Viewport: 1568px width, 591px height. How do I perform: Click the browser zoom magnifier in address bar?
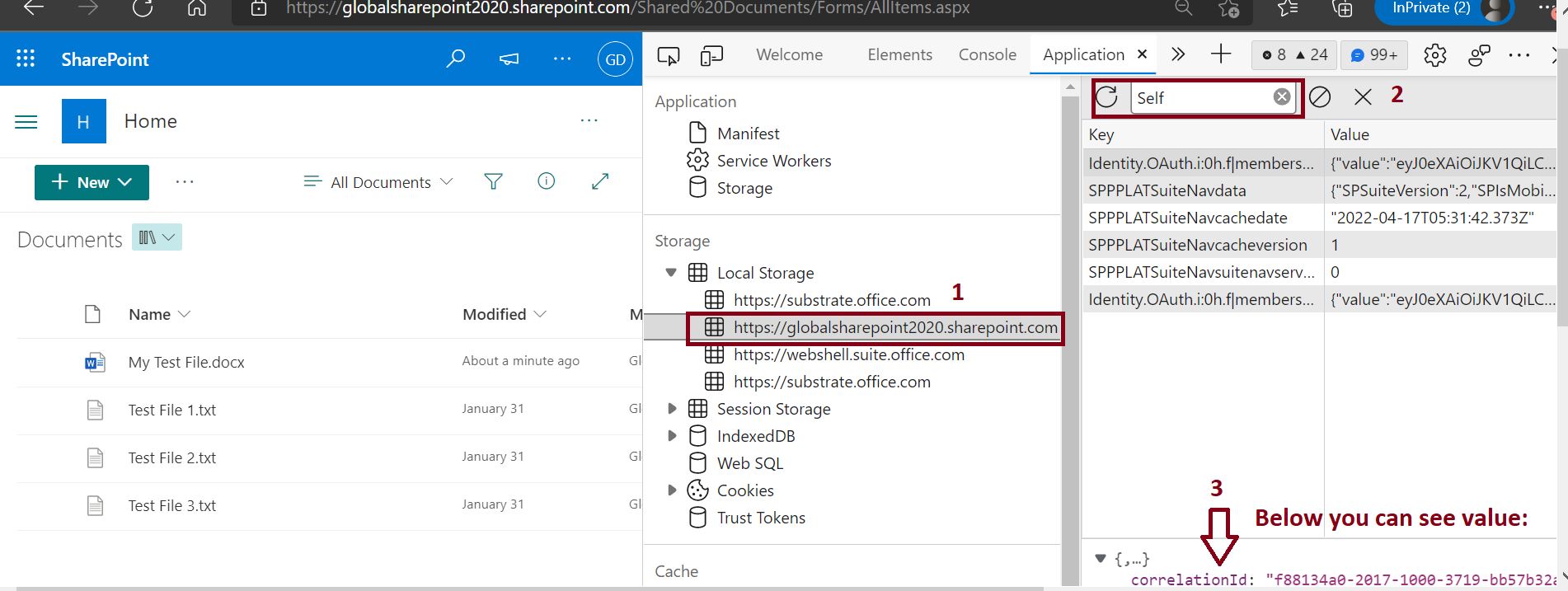tap(1184, 8)
